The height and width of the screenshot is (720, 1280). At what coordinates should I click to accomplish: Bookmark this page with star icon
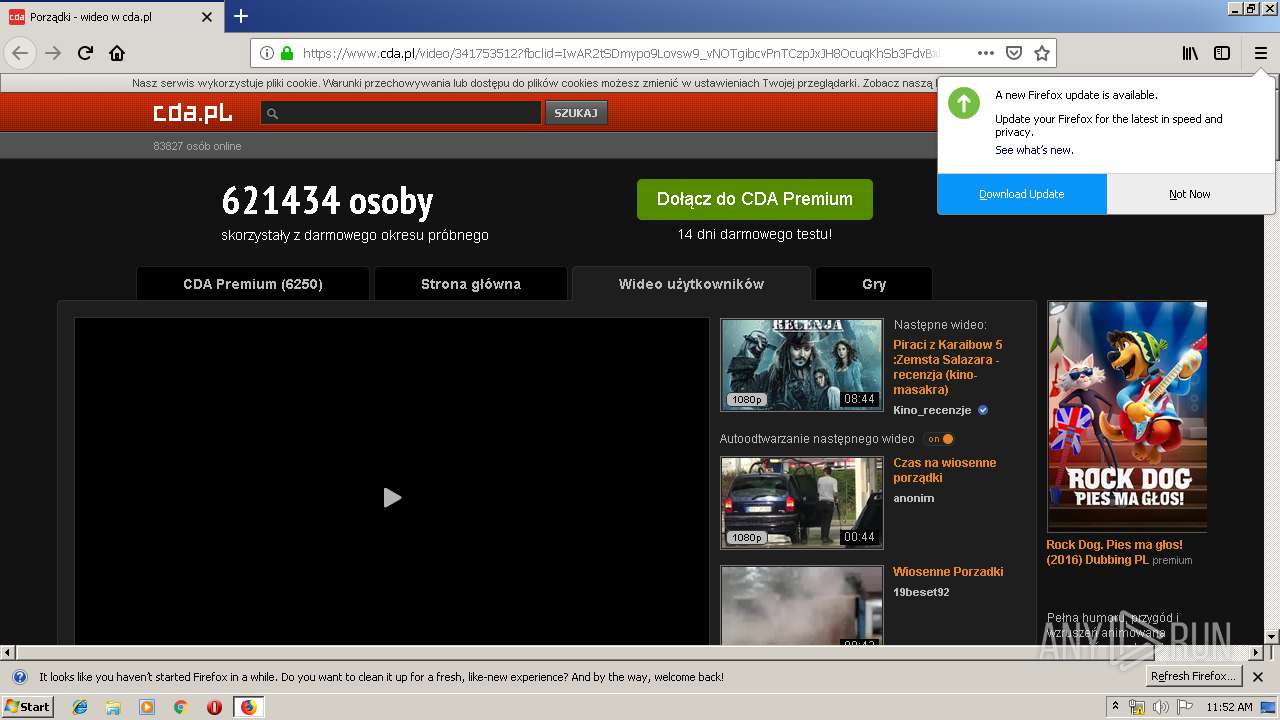pos(1041,53)
